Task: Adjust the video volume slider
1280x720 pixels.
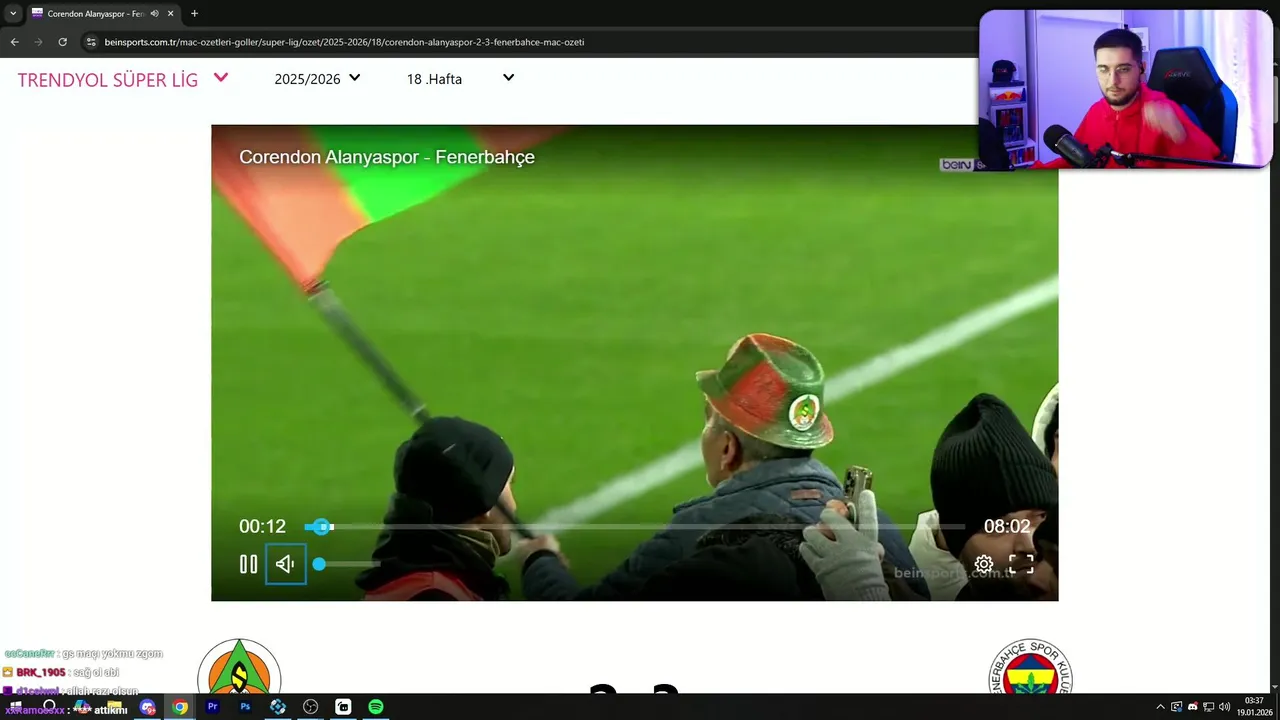Action: (348, 564)
